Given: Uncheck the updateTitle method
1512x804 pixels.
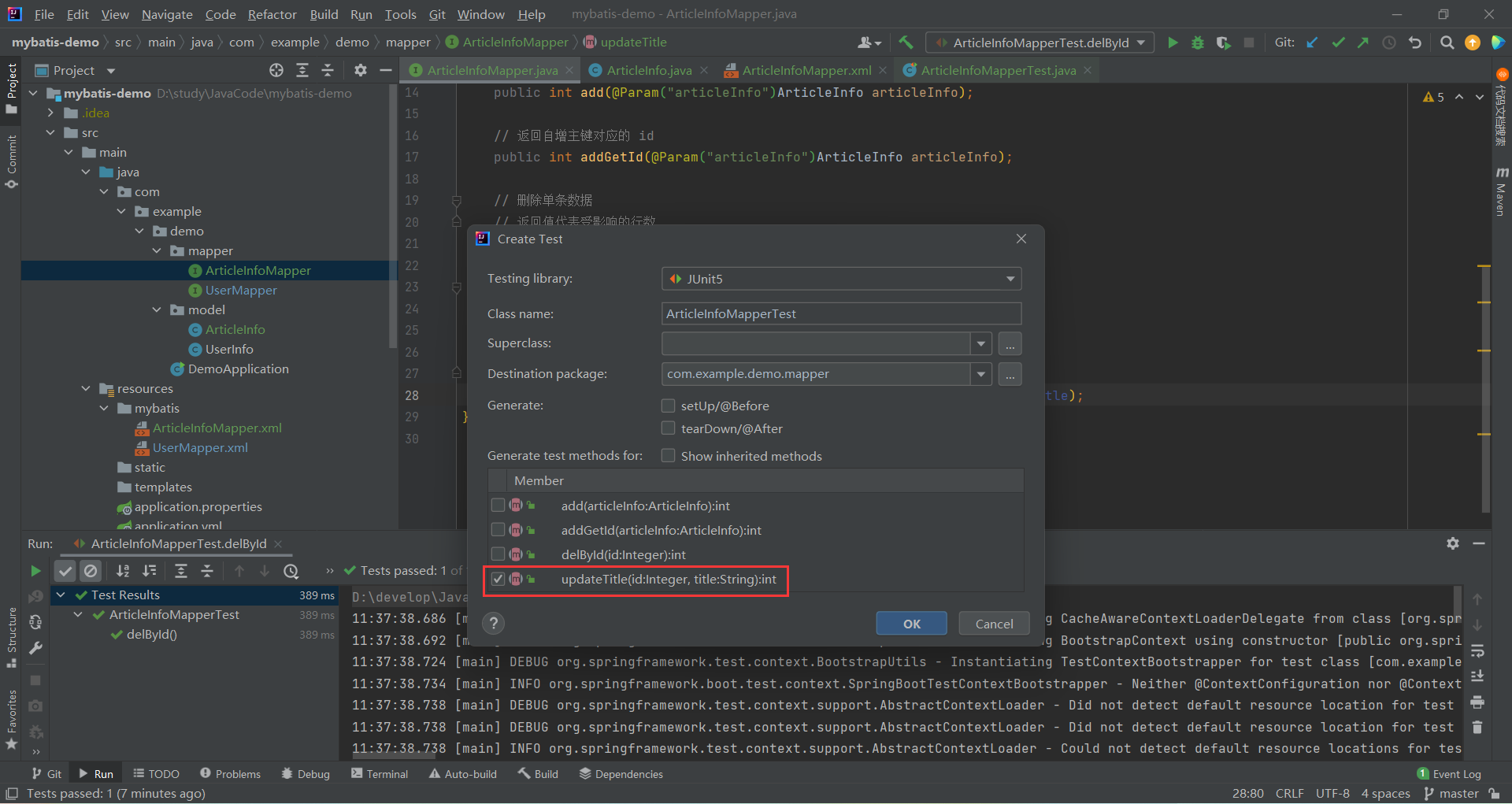Looking at the screenshot, I should click(498, 579).
